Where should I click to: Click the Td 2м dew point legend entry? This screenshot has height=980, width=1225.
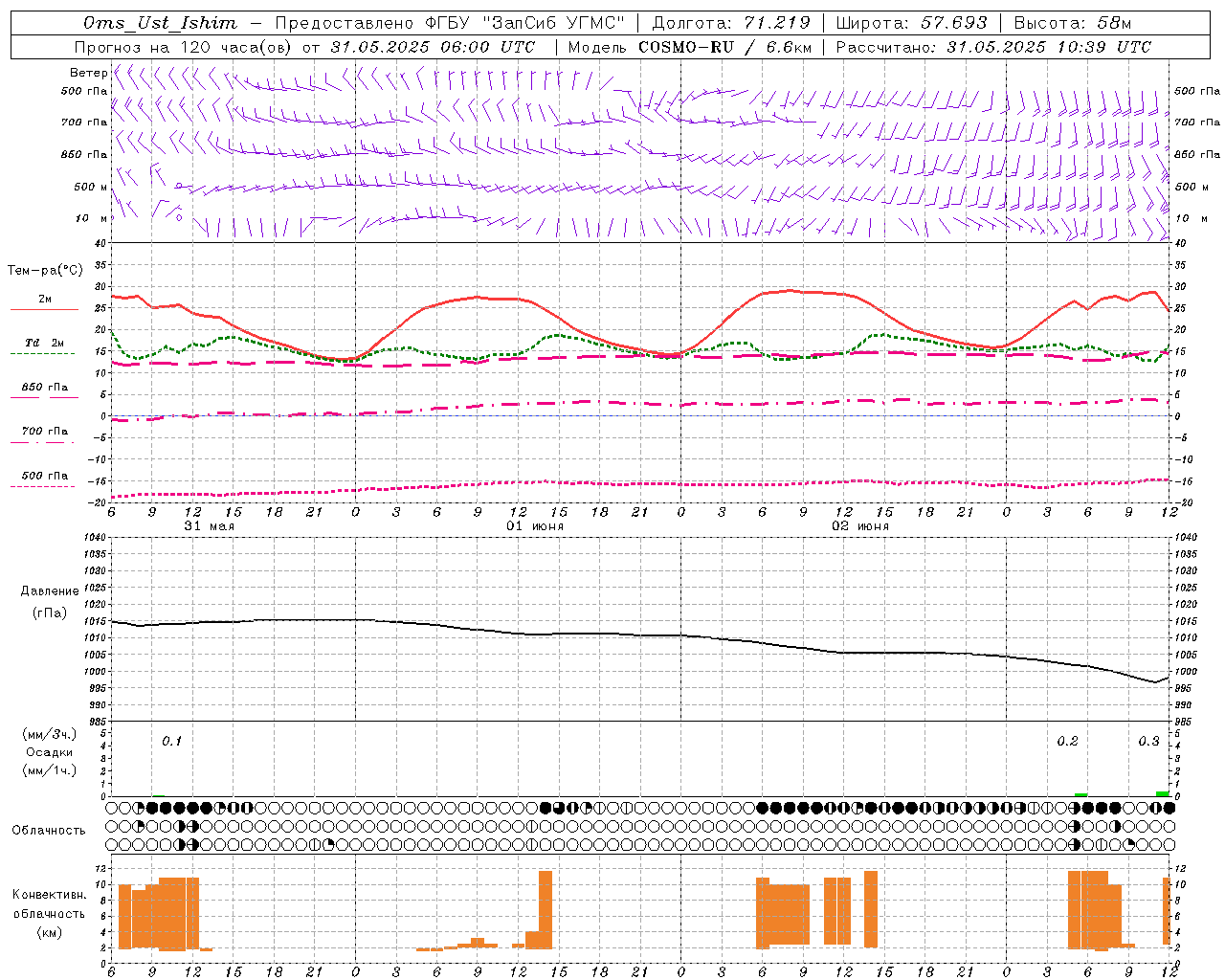(44, 343)
